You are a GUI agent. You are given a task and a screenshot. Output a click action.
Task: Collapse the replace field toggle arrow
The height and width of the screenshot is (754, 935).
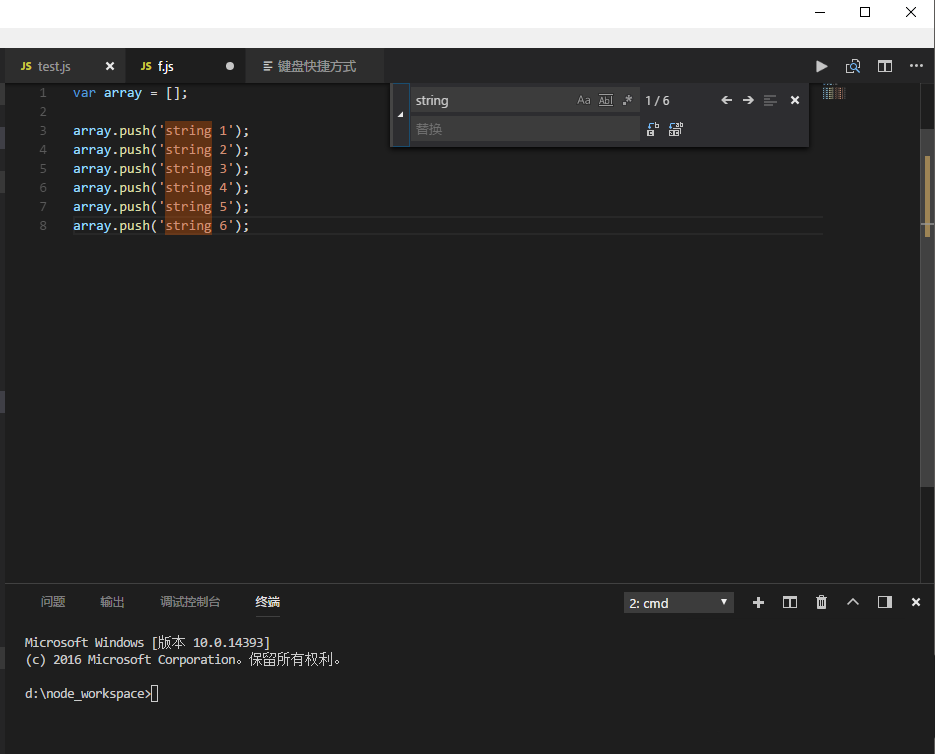[x=401, y=115]
